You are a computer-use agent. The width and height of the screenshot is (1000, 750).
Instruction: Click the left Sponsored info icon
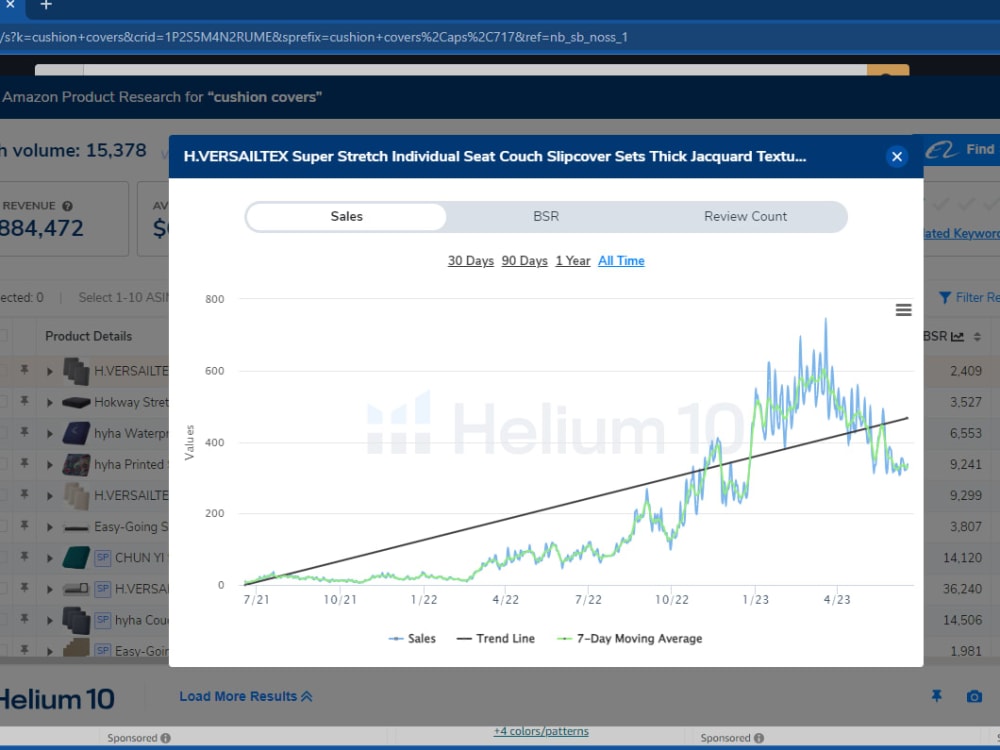click(166, 738)
